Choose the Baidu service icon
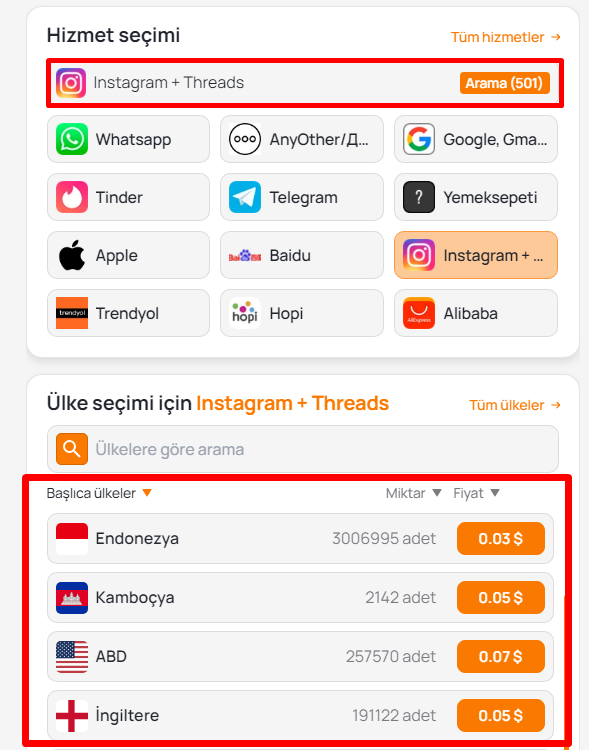The width and height of the screenshot is (589, 750). pyautogui.click(x=245, y=255)
